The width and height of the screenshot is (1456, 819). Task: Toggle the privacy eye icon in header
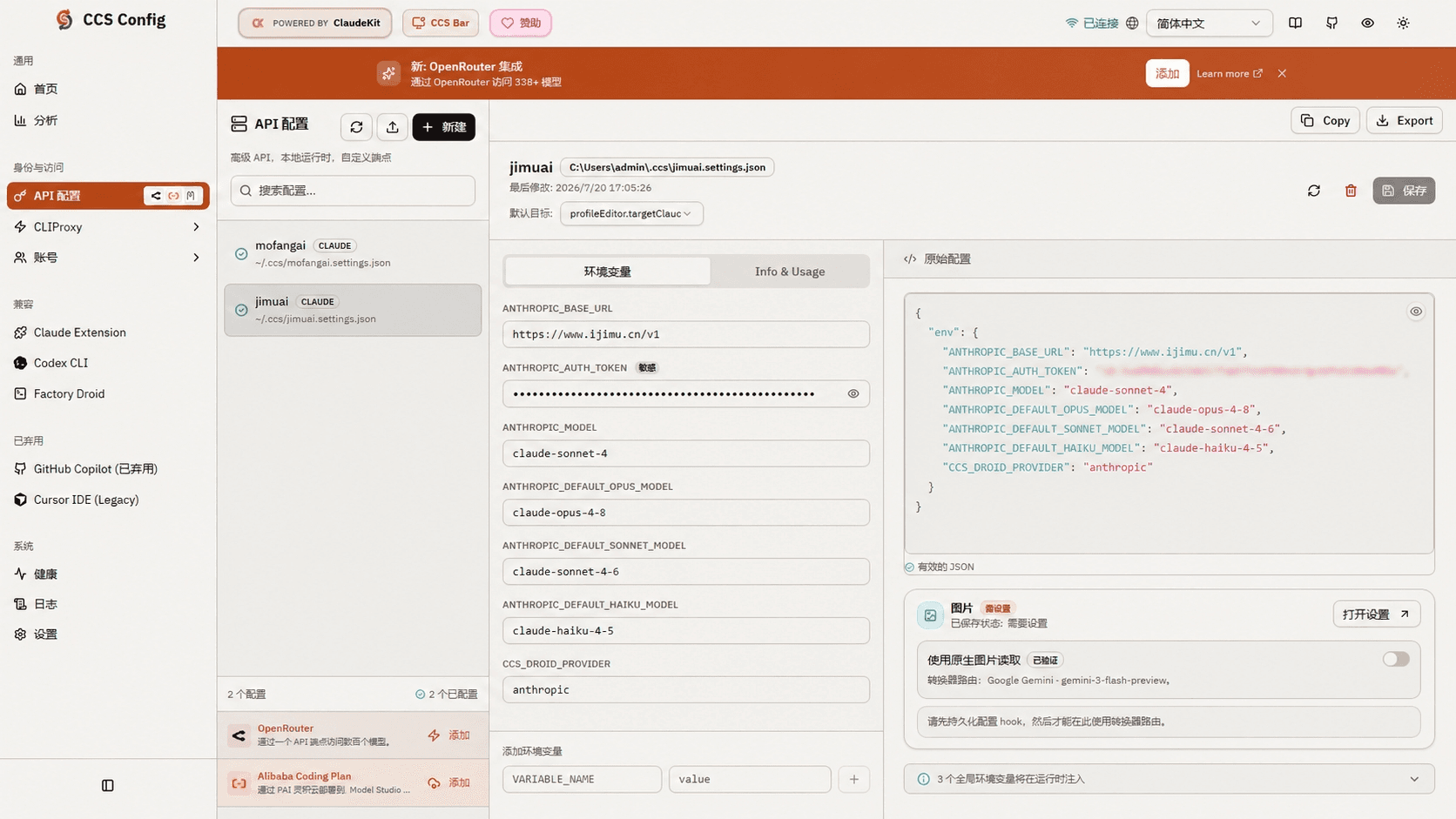(1367, 23)
